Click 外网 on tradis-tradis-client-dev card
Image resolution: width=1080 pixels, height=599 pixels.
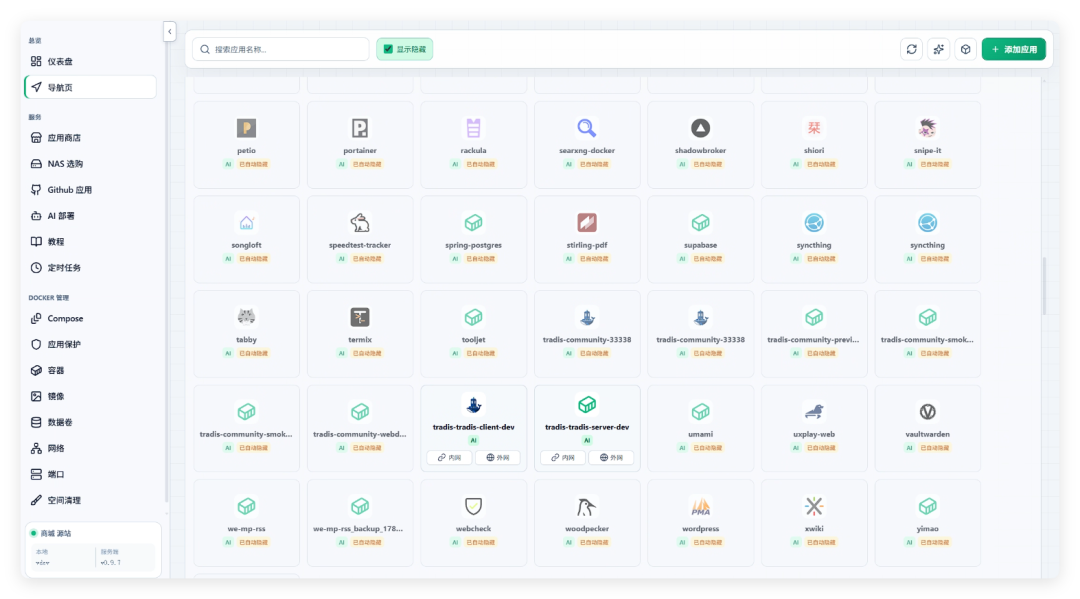497,457
